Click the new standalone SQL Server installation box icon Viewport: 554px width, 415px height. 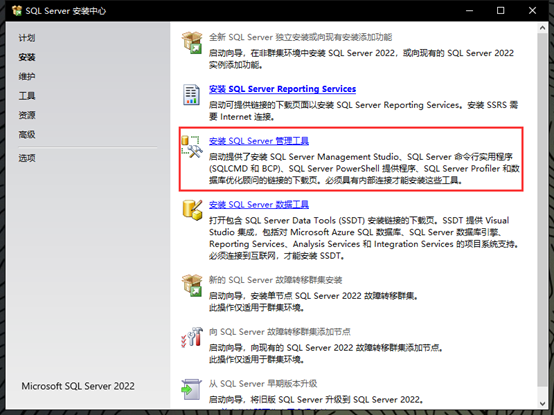[x=192, y=43]
